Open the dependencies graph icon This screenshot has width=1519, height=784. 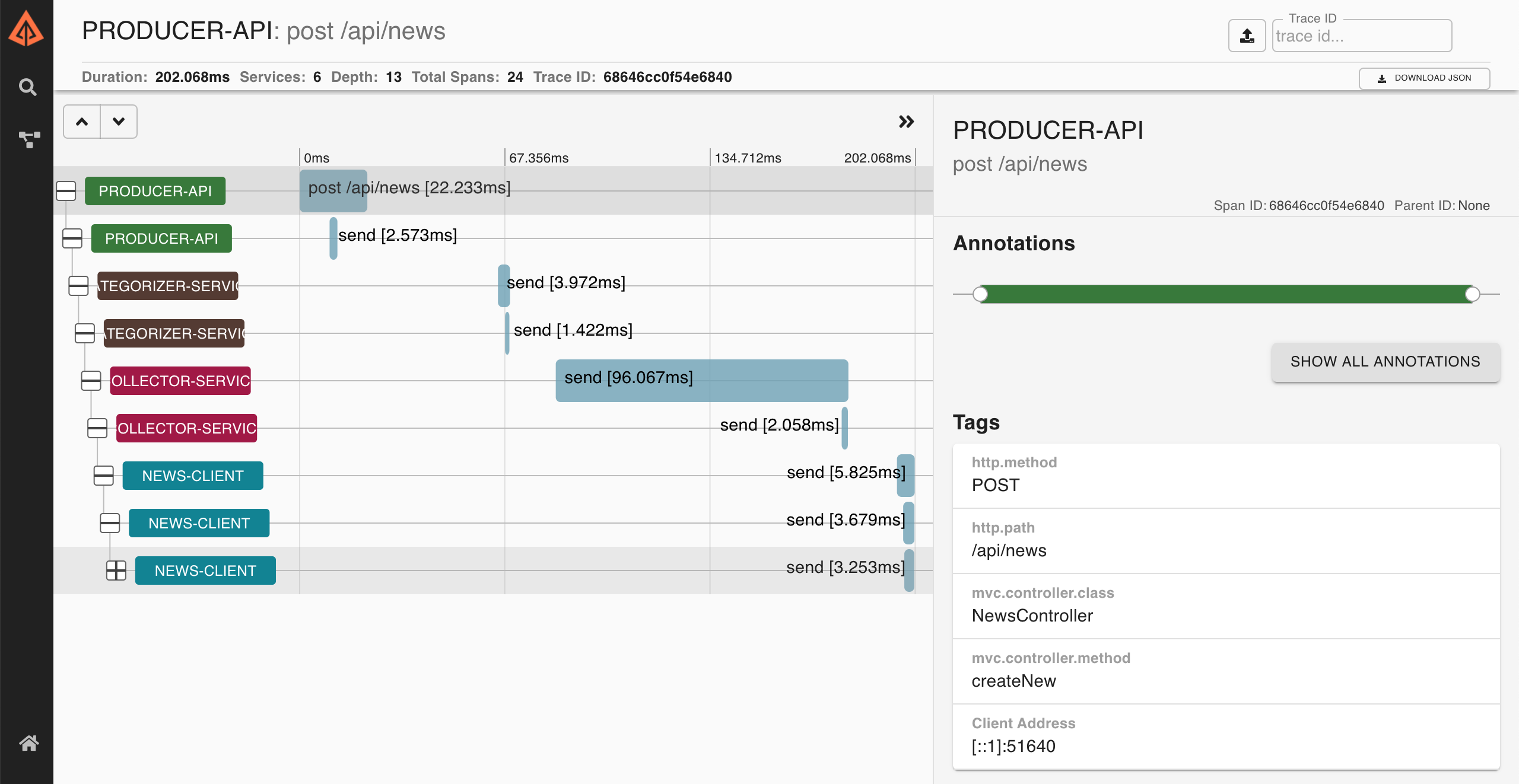(x=28, y=139)
